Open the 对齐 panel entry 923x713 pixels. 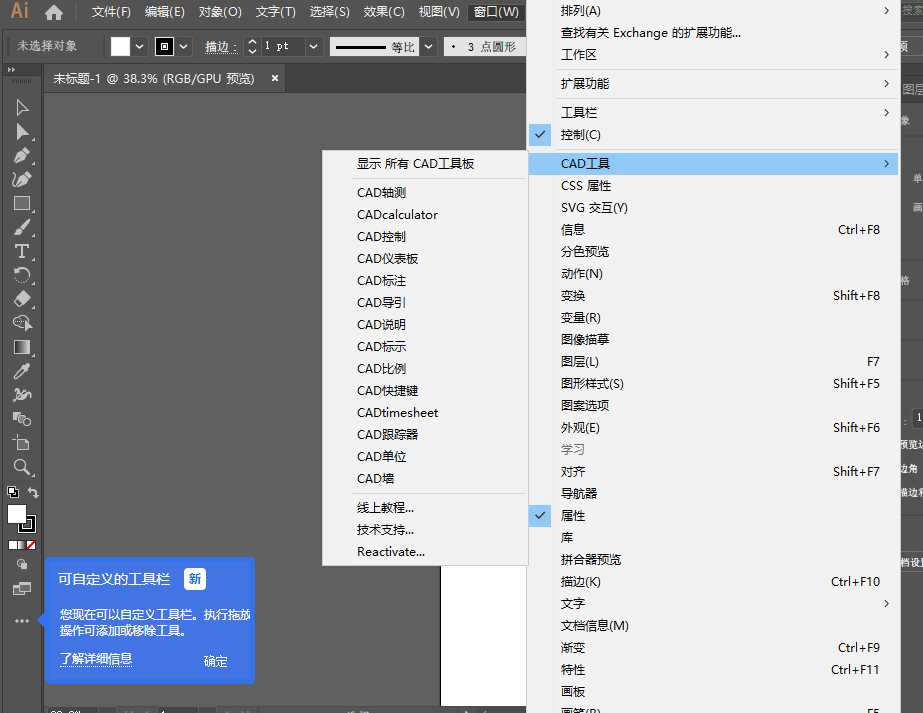(x=713, y=472)
